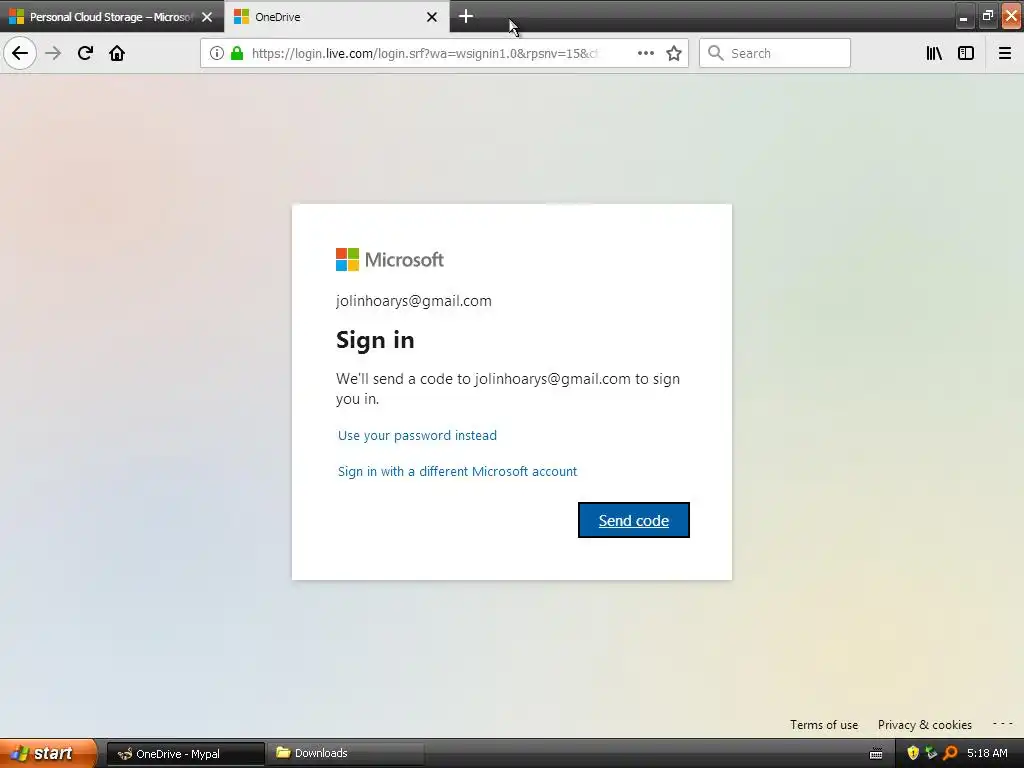
Task: Close the Personal Cloud Storage tab
Action: click(x=207, y=17)
